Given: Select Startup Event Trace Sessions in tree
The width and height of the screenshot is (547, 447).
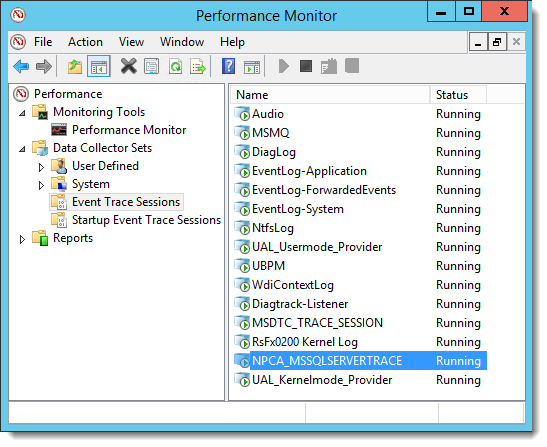Looking at the screenshot, I should (x=146, y=220).
